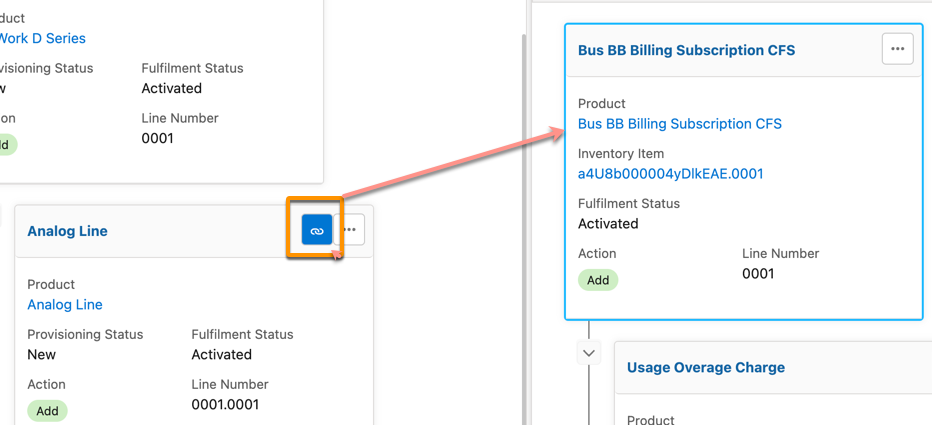Viewport: 932px width, 425px height.
Task: Open more actions menu on Analog Line card
Action: coord(350,230)
